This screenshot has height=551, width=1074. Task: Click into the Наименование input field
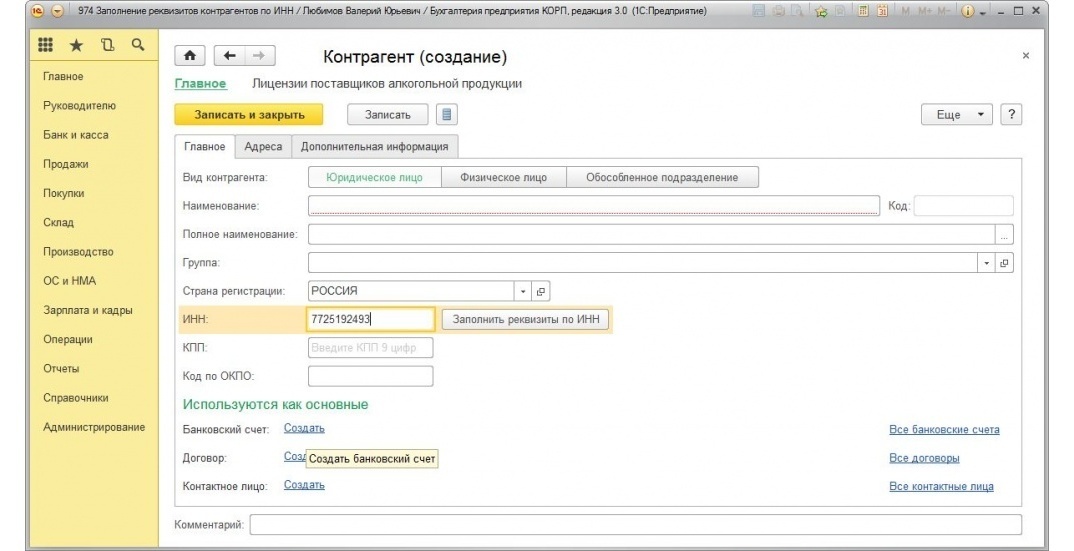[593, 206]
